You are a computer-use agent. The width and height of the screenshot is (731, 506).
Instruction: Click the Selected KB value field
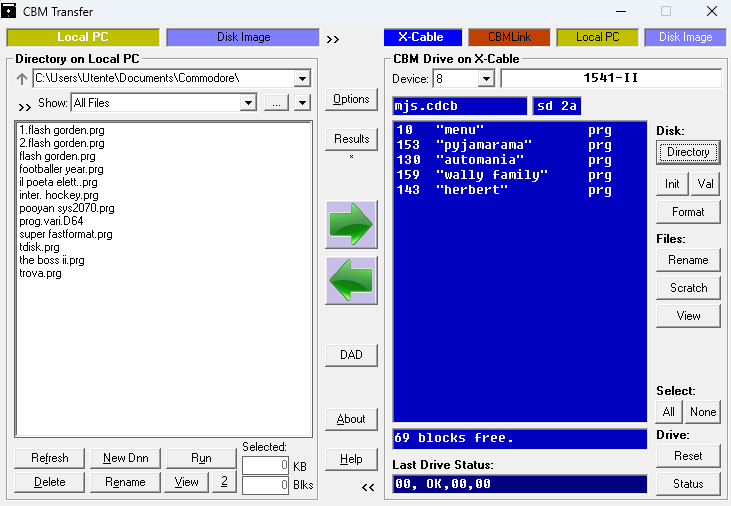coord(265,465)
